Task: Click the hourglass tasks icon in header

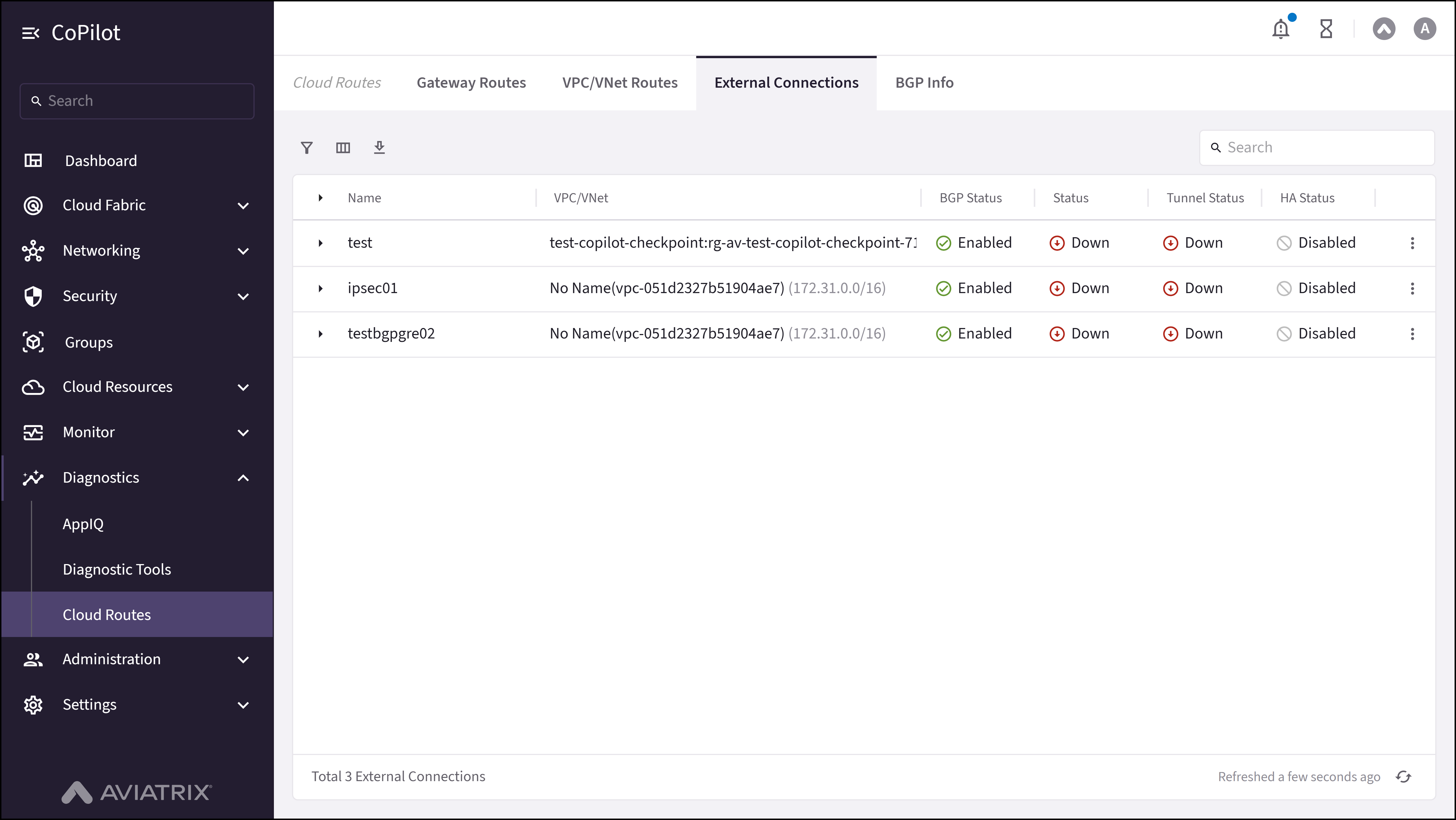Action: point(1327,28)
